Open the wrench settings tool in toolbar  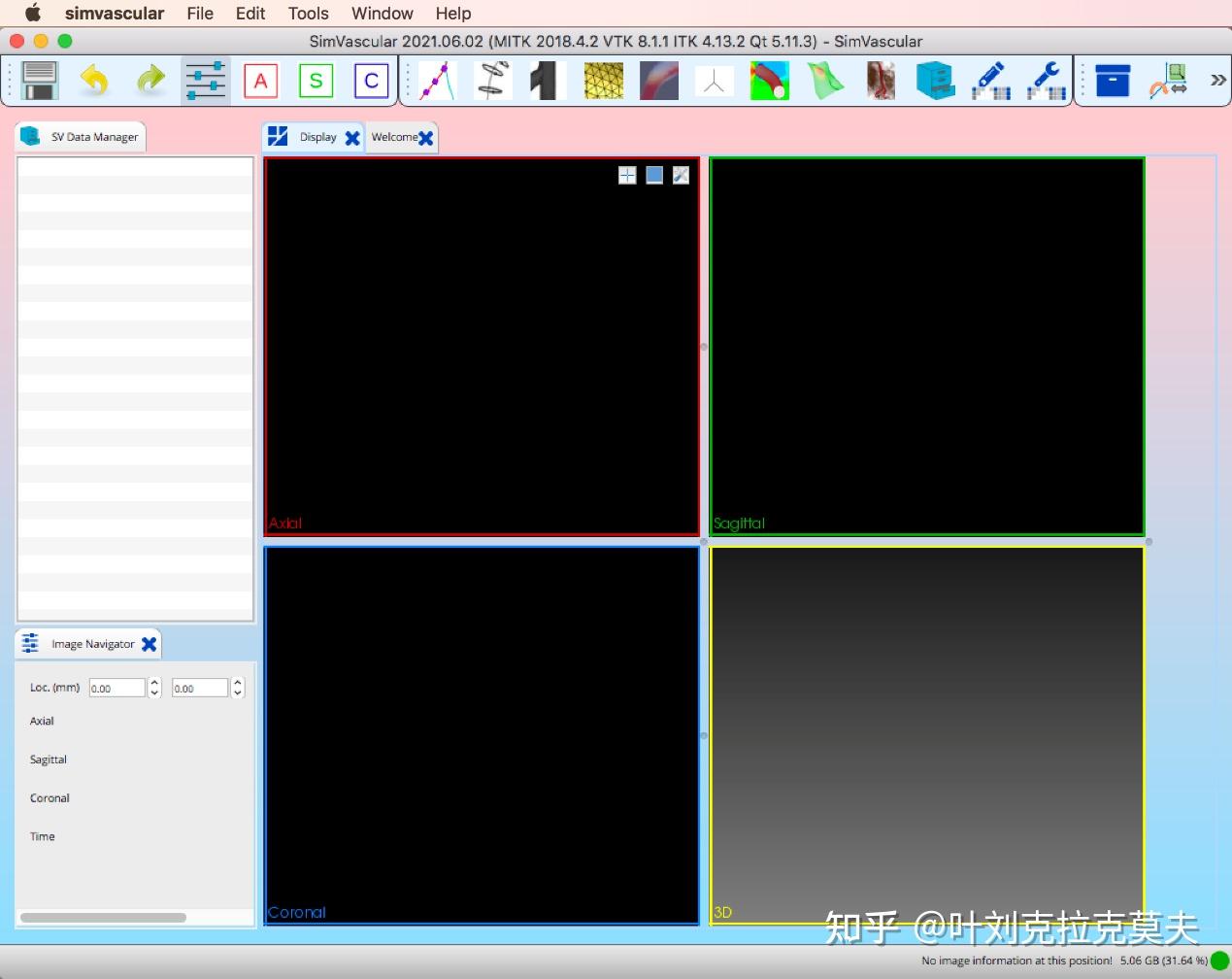click(x=1047, y=81)
